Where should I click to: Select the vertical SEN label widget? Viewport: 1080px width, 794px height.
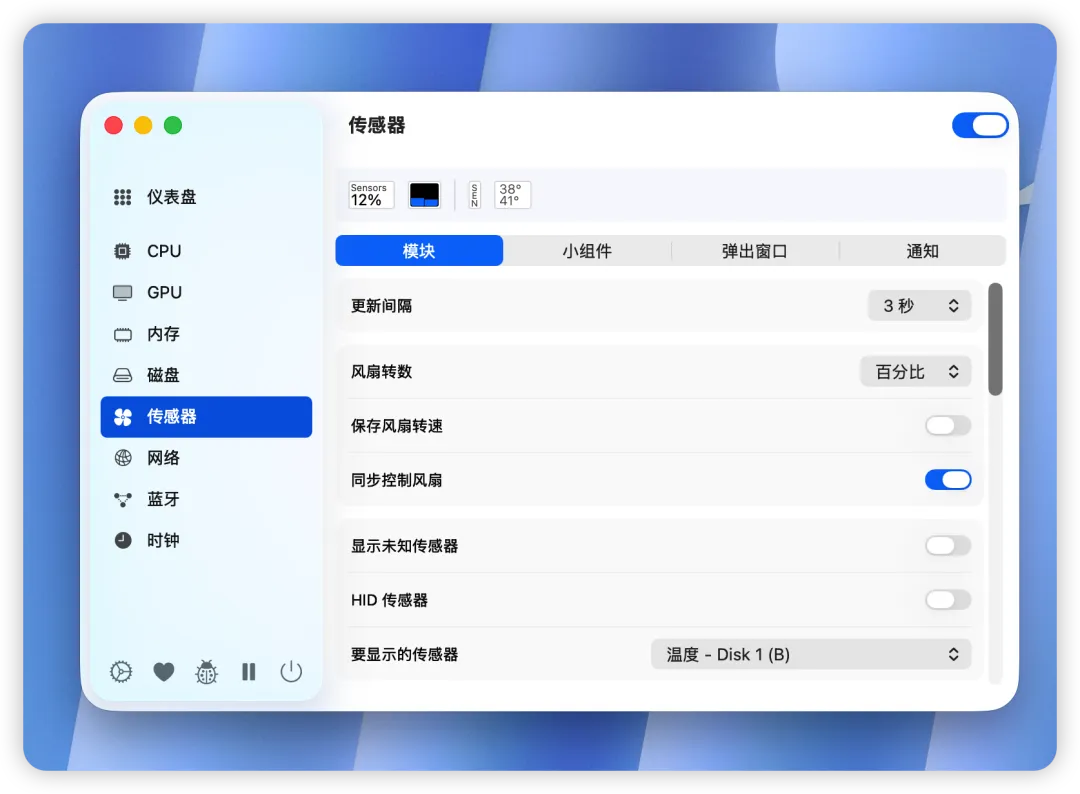(475, 195)
